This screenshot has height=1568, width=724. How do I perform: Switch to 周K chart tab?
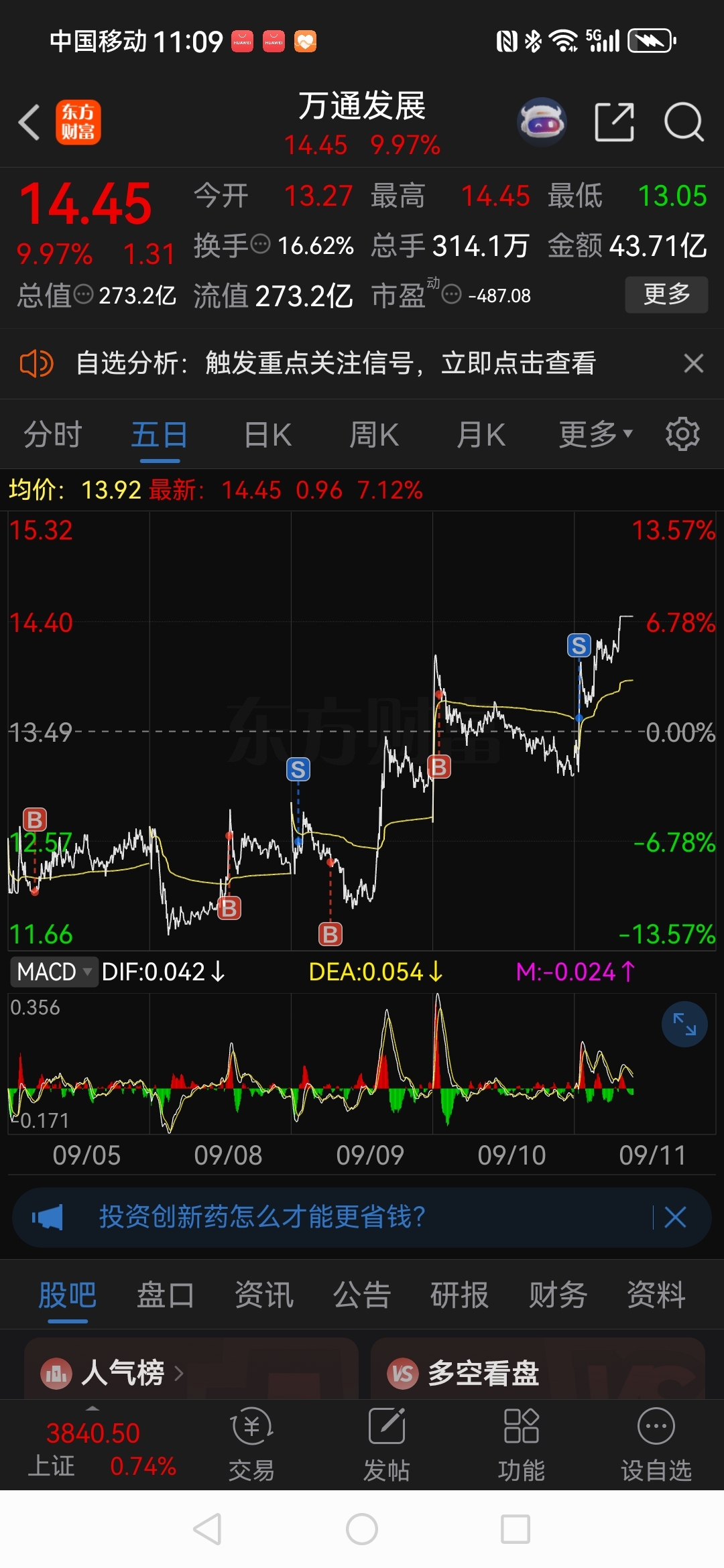click(x=374, y=434)
